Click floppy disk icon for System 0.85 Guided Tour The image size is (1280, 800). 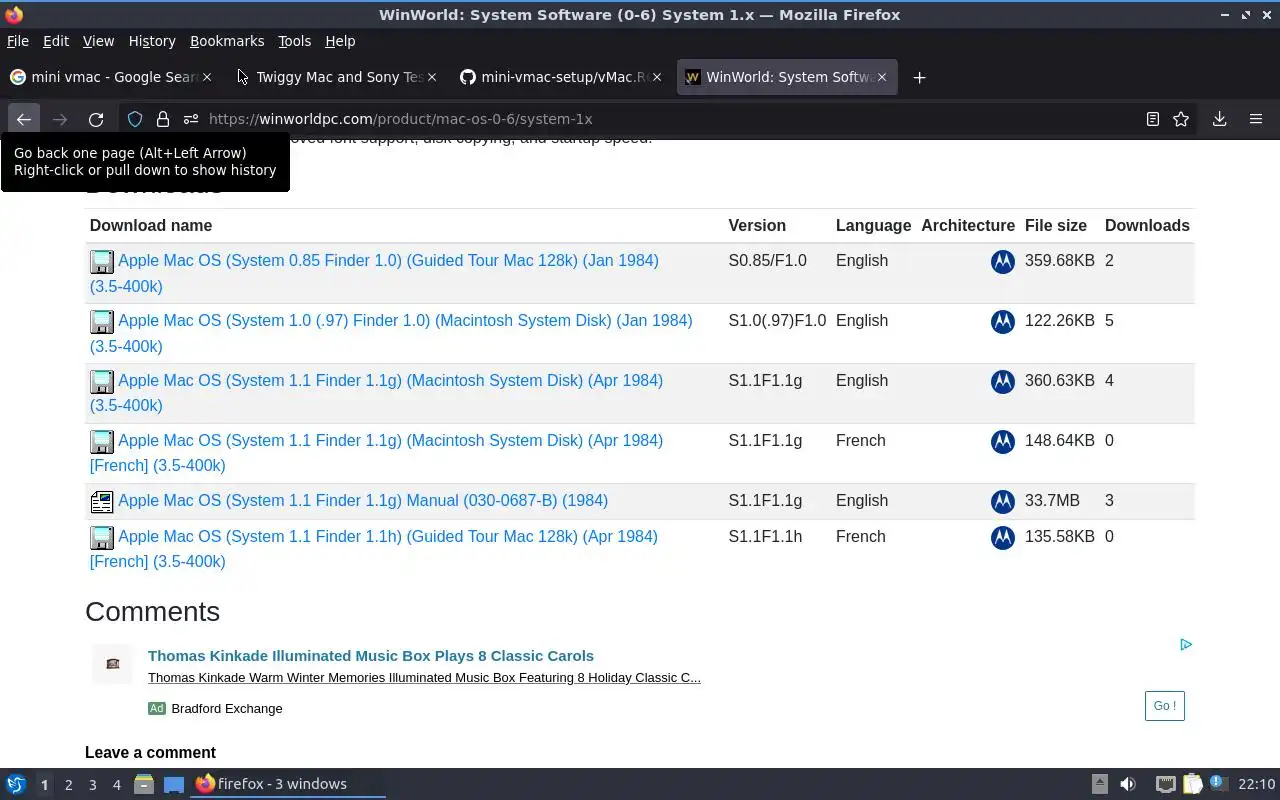coord(102,262)
